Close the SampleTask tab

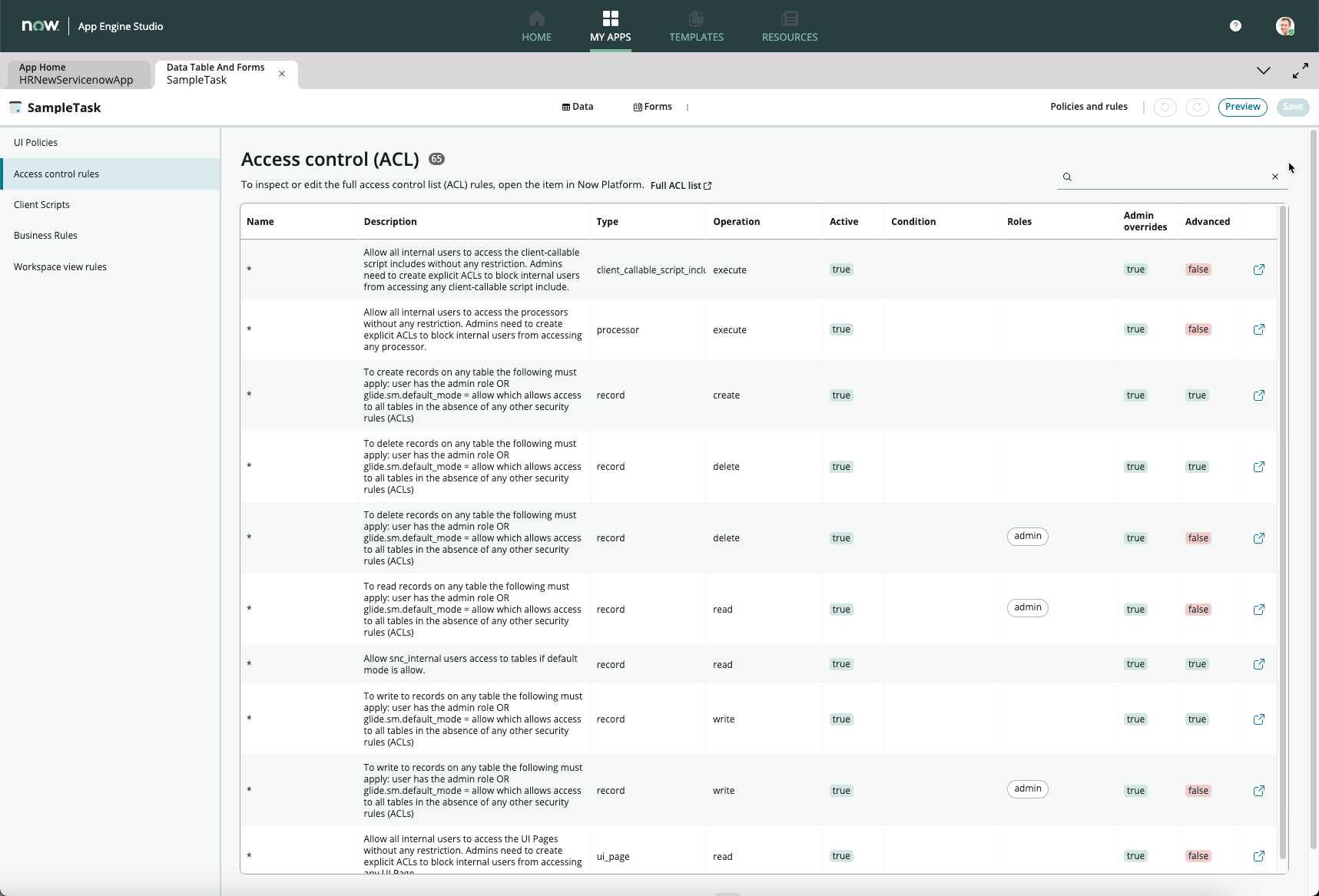tap(282, 74)
